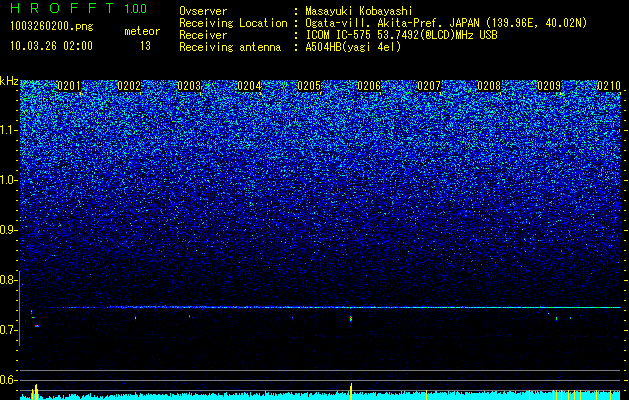Click the "Receiving antenna" field label

(230, 47)
